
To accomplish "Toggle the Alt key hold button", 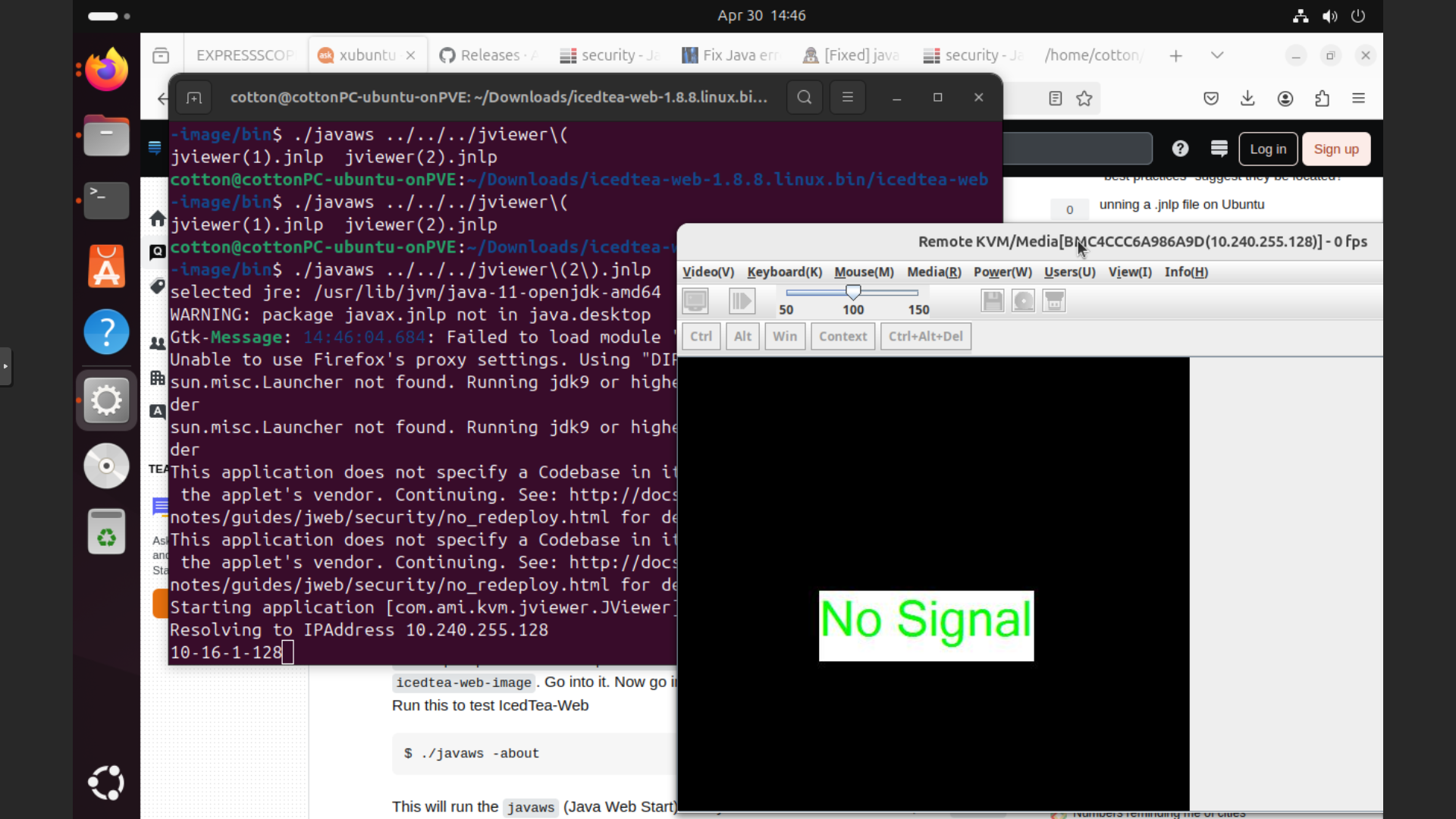I will point(742,336).
